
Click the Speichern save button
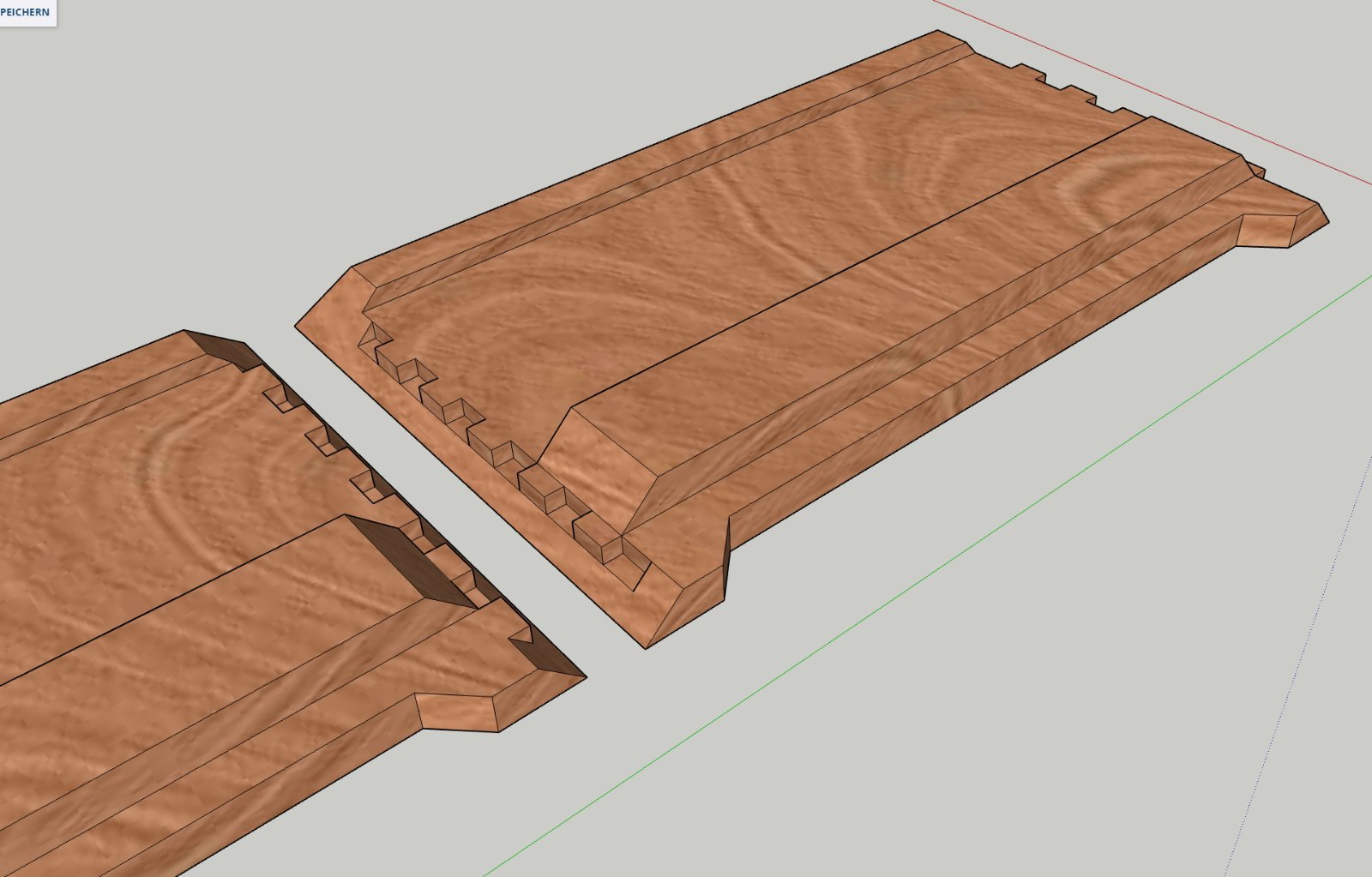tap(26, 12)
